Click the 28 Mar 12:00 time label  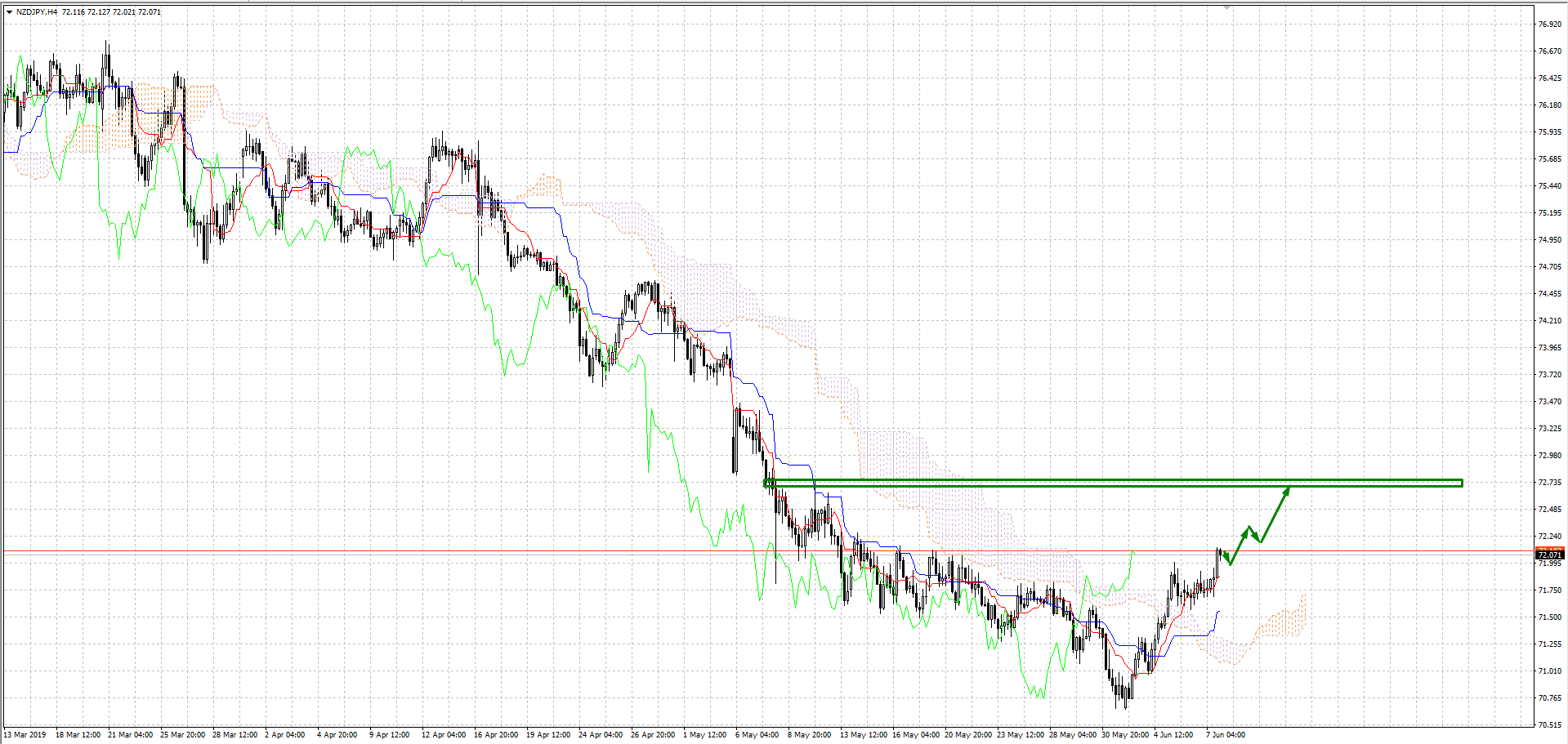point(235,735)
